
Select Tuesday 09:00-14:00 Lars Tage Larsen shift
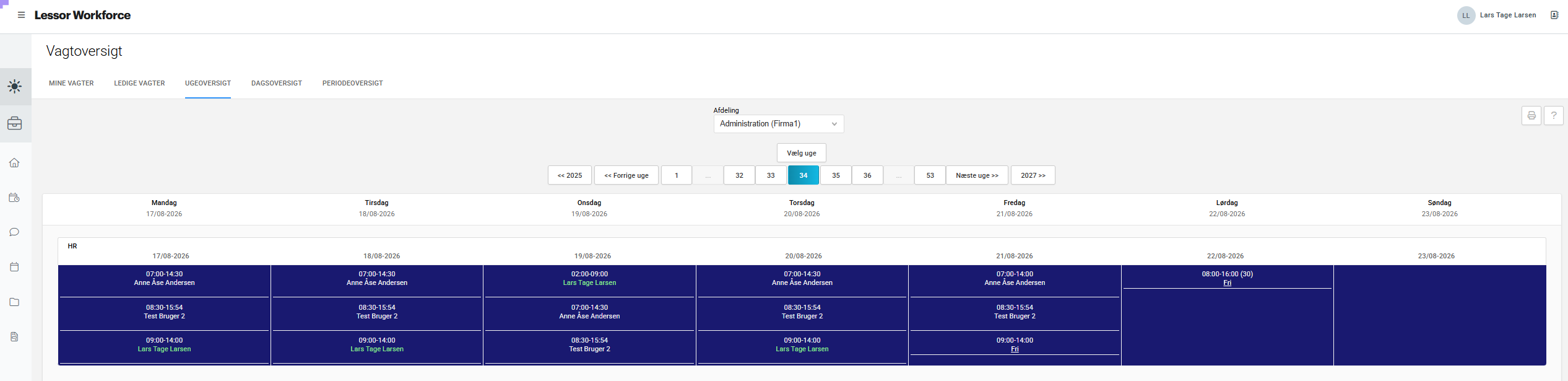click(x=377, y=347)
